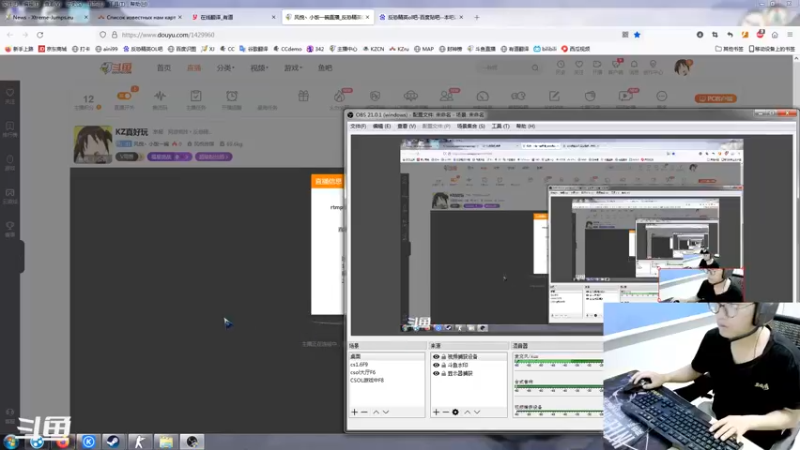Open the Edit (E) menu in OBS
This screenshot has height=450, width=800.
(x=381, y=126)
